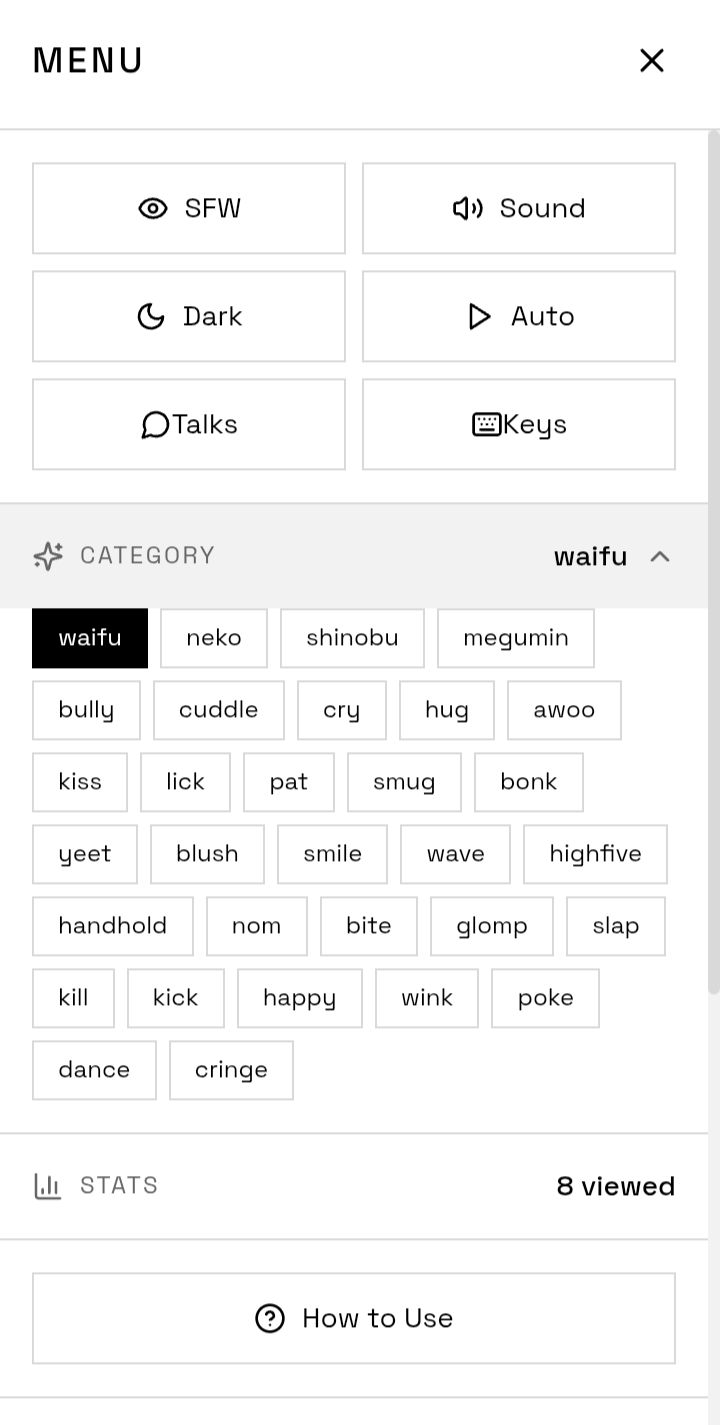Click the speech bubble icon on Talks
720x1425 pixels.
155,424
